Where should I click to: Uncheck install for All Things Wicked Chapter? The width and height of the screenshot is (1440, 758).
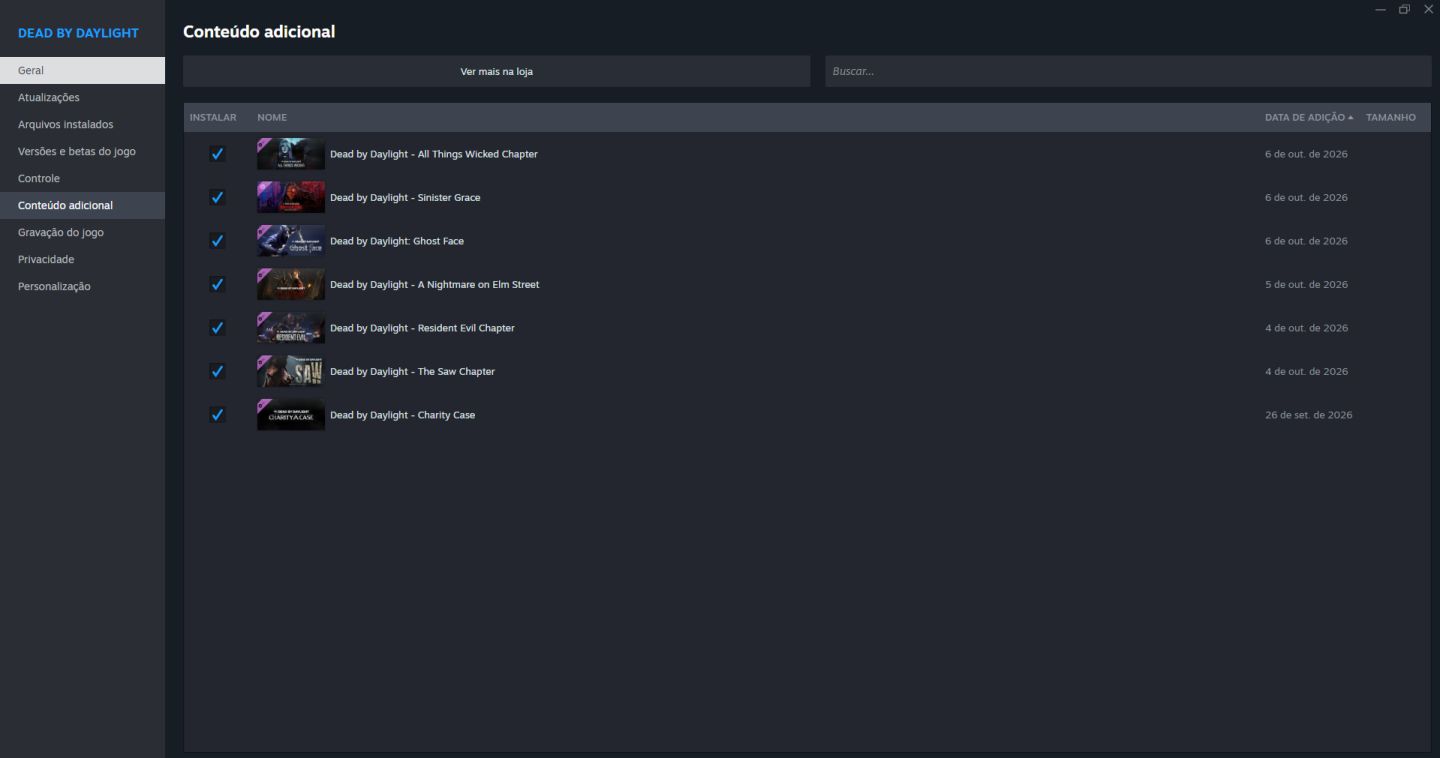(217, 154)
